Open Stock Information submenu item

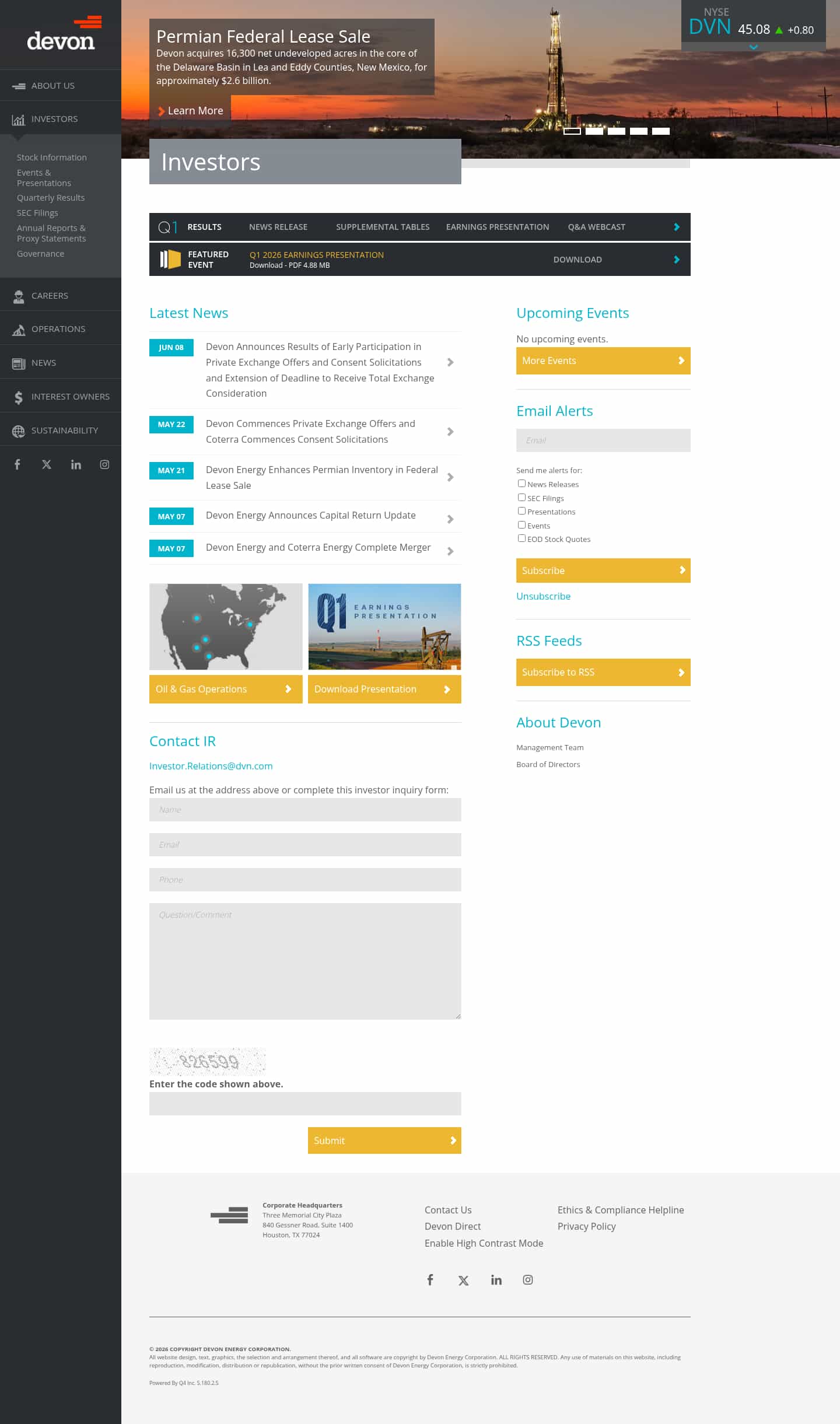52,158
